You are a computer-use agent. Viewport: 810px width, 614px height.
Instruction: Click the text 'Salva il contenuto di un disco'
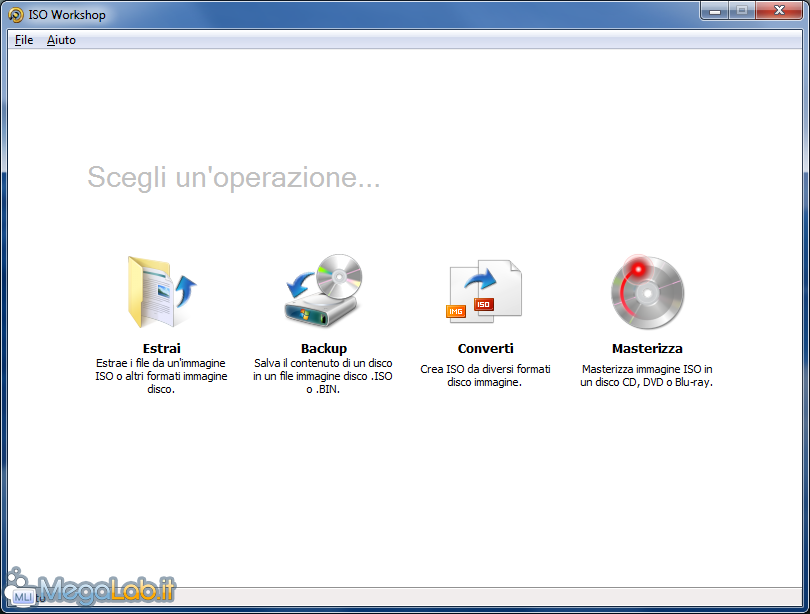coord(323,363)
